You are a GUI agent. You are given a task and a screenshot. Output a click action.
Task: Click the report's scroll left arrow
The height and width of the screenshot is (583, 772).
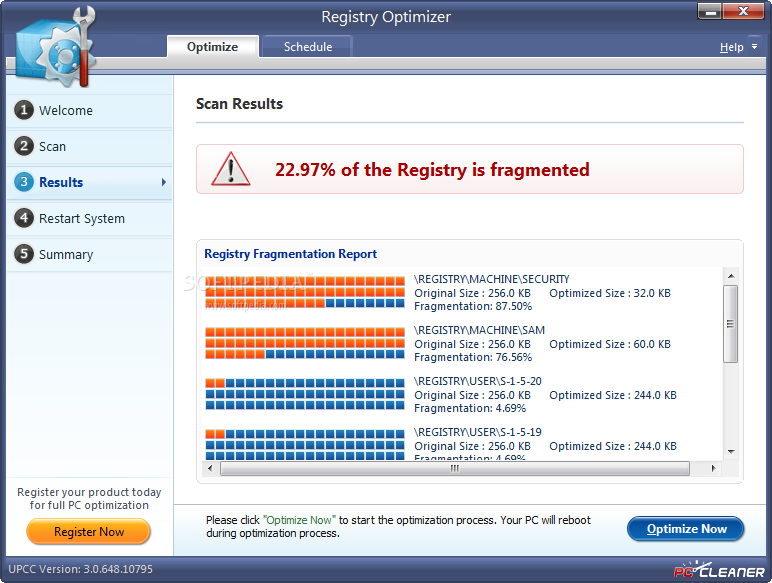point(210,468)
